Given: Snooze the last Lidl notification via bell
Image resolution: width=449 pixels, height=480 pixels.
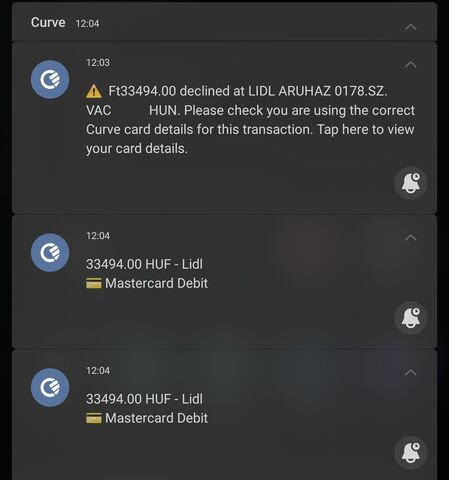Looking at the screenshot, I should pos(411,452).
